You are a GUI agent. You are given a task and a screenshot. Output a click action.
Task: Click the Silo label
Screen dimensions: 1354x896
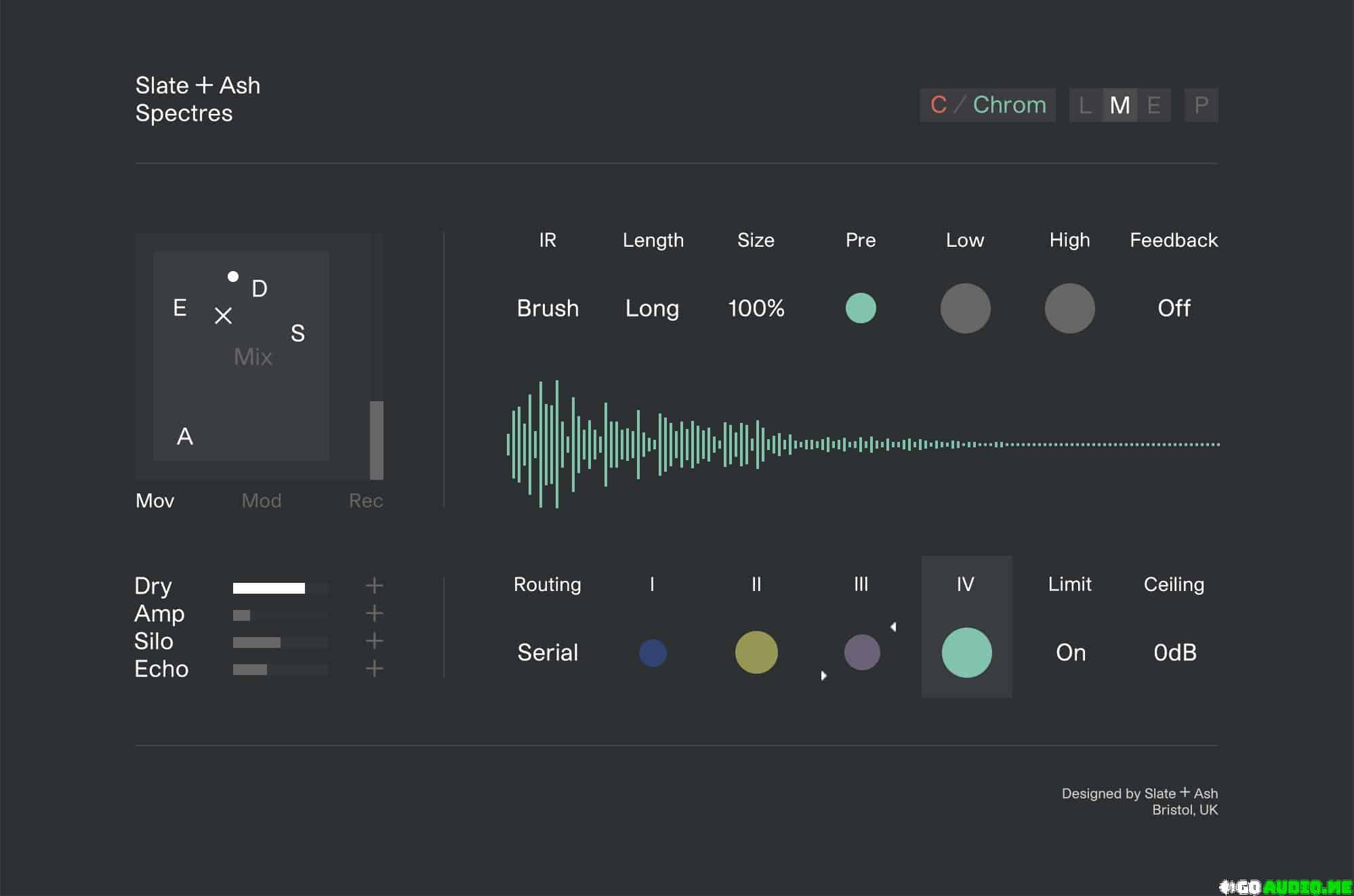[x=154, y=641]
